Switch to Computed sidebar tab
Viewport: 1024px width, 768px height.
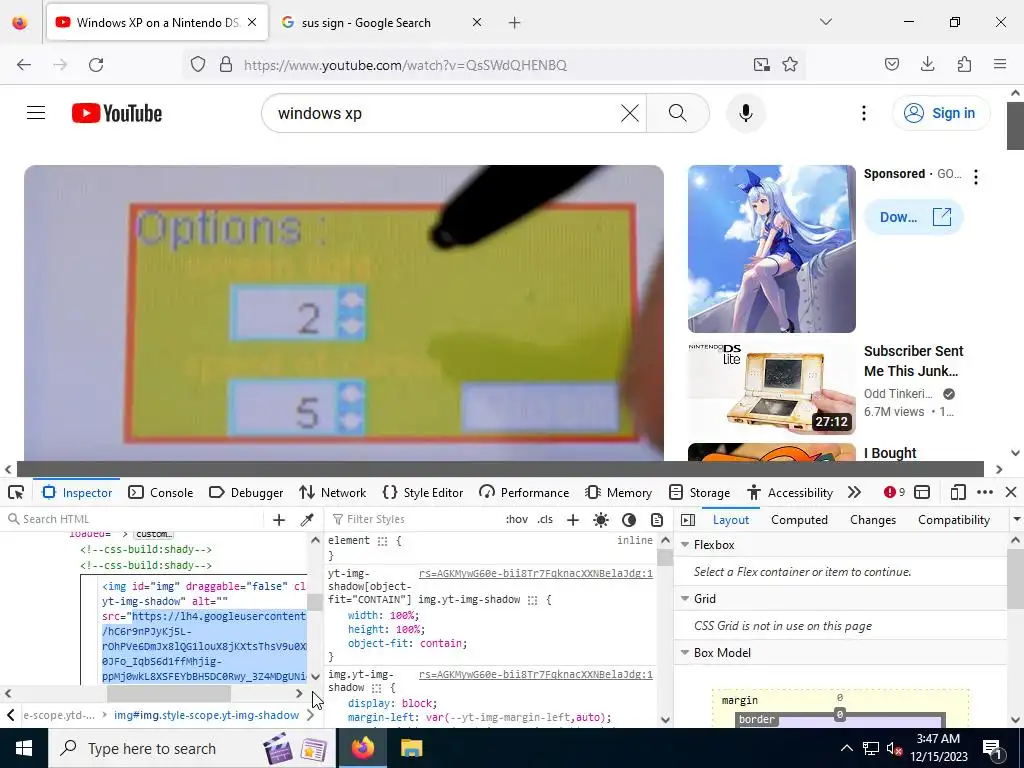tap(799, 520)
